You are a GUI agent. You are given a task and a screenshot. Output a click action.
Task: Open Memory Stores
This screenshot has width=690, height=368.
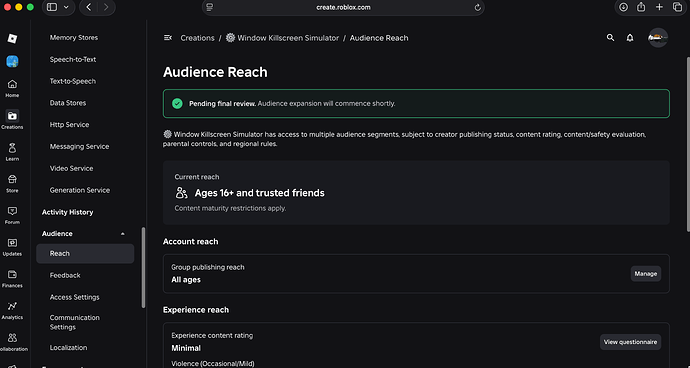tap(74, 38)
